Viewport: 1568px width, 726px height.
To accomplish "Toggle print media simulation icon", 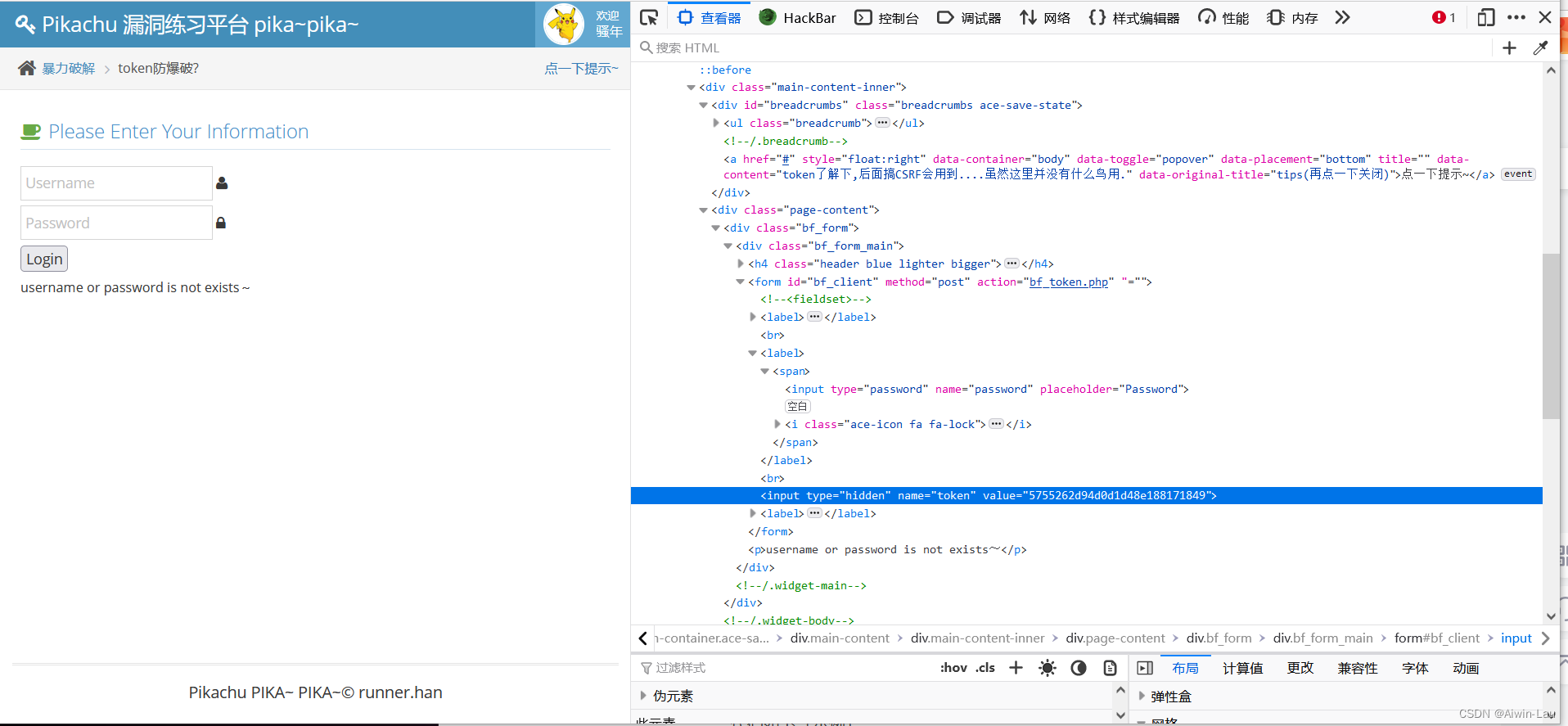I will [x=1110, y=668].
